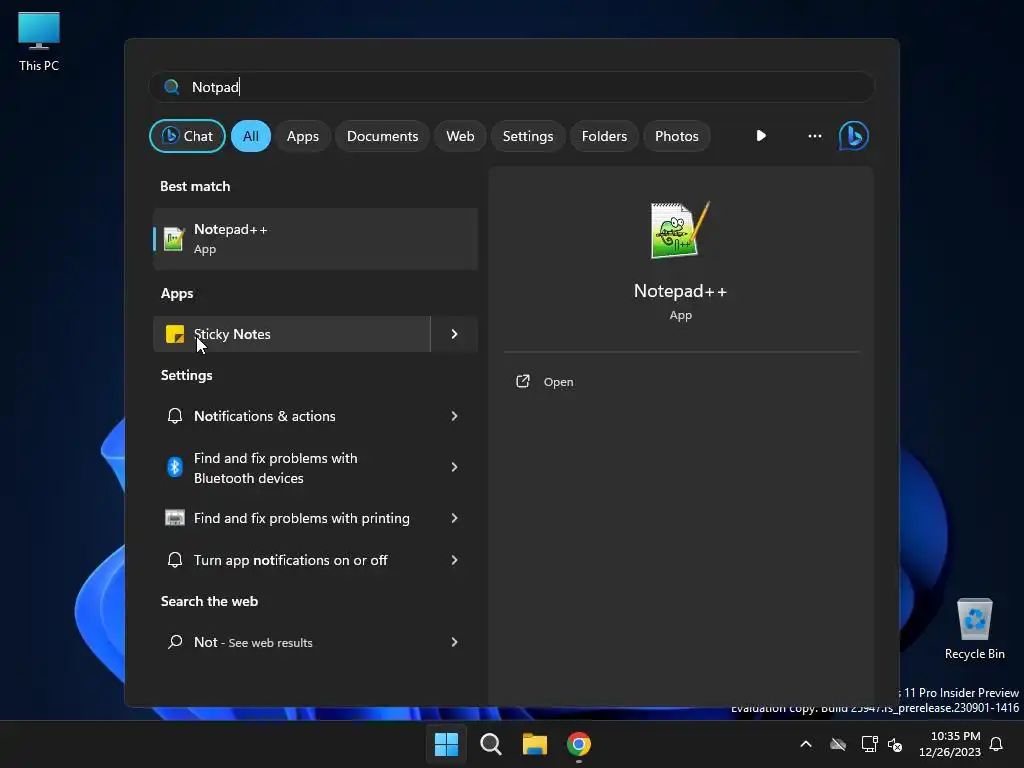Open the Bing Chat filter pill
The width and height of the screenshot is (1024, 768).
[x=187, y=136]
